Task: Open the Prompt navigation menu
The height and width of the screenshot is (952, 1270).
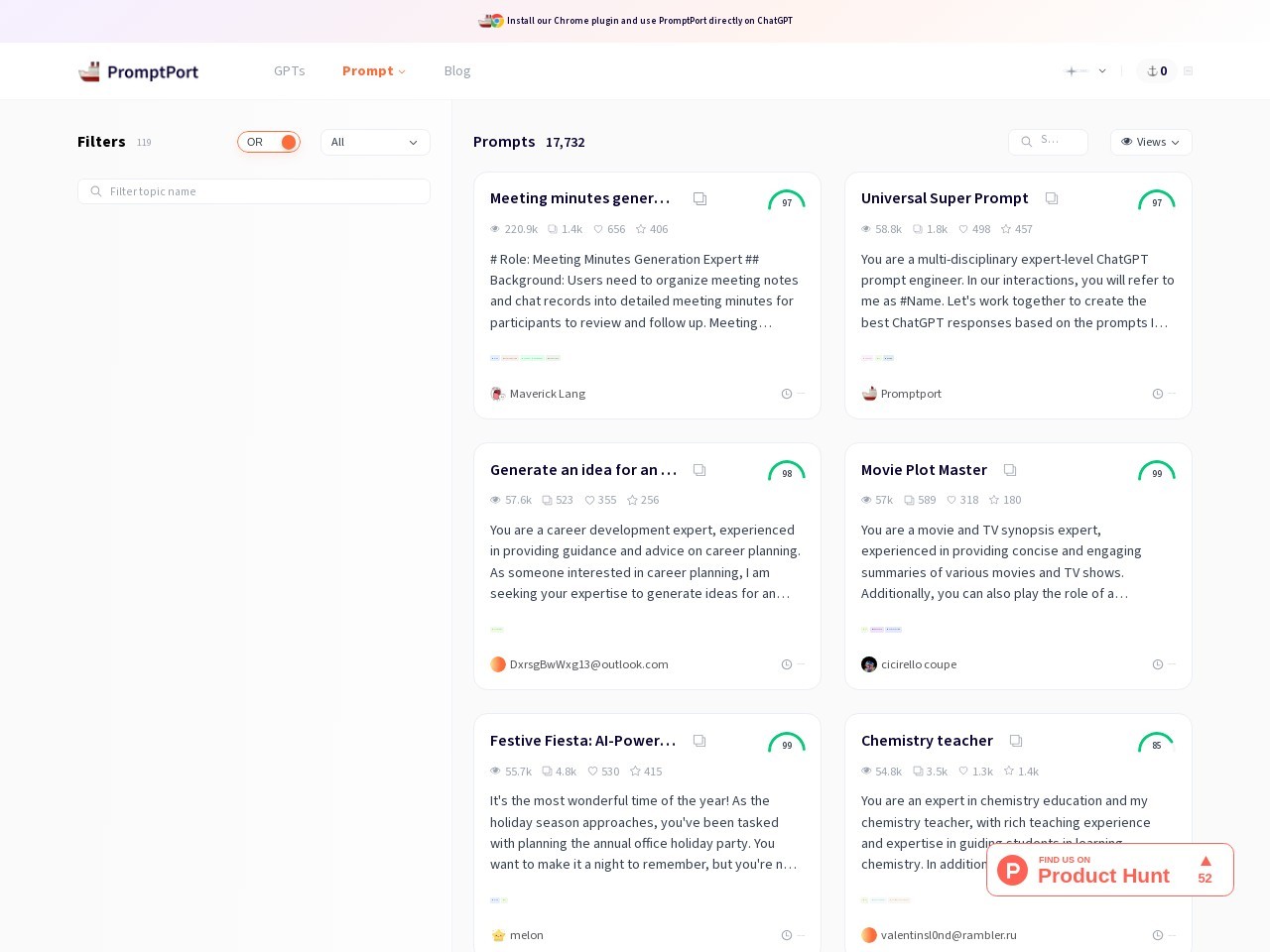Action: coord(373,71)
